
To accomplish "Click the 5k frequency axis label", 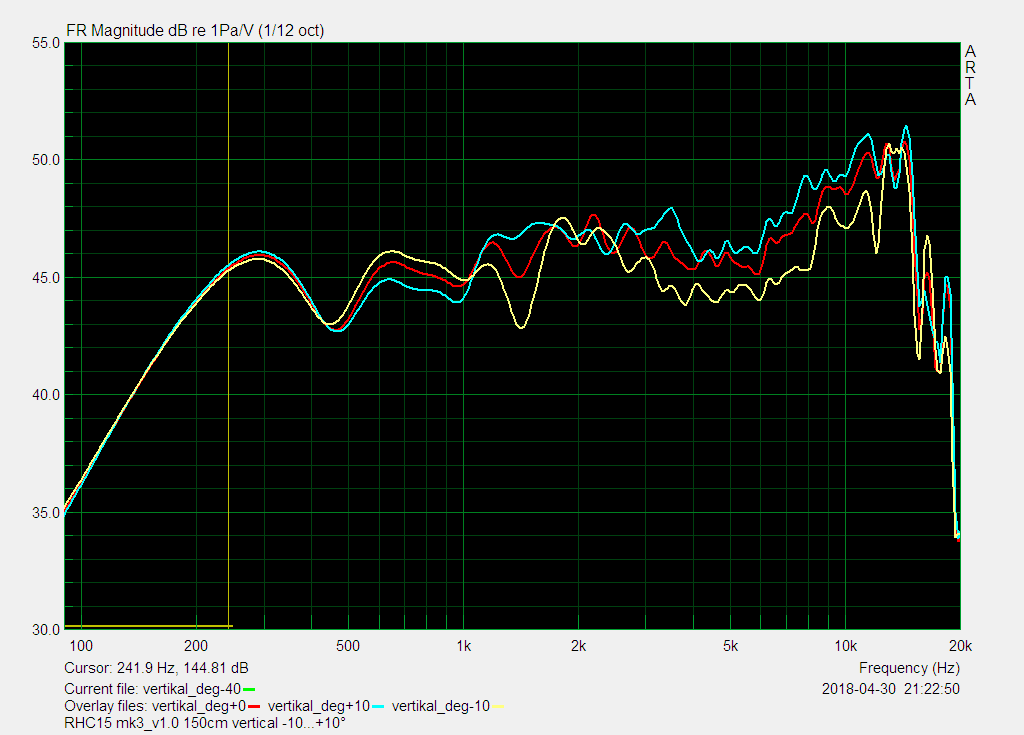I will 731,646.
